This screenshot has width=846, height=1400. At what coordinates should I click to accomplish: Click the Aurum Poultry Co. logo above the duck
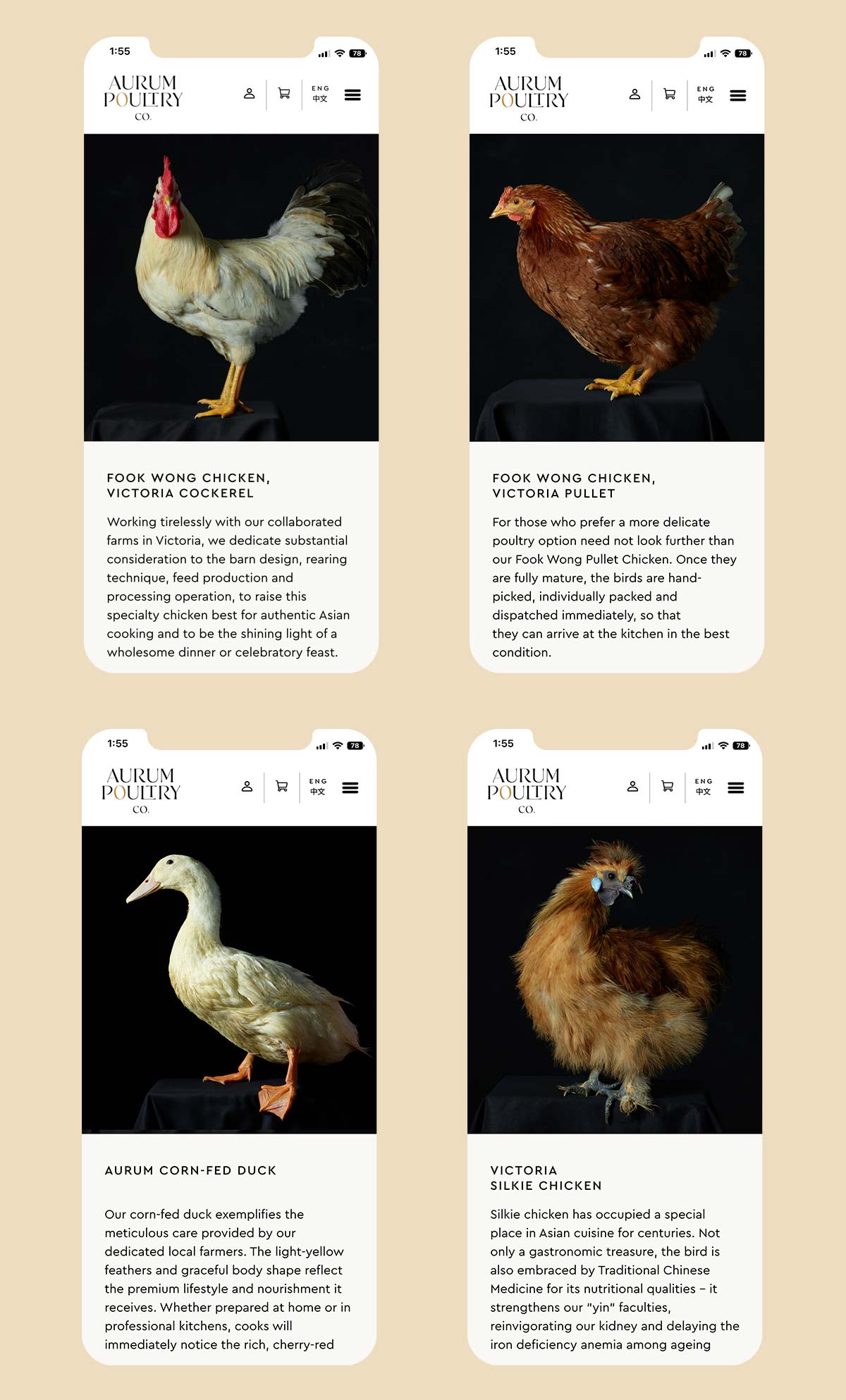[141, 790]
